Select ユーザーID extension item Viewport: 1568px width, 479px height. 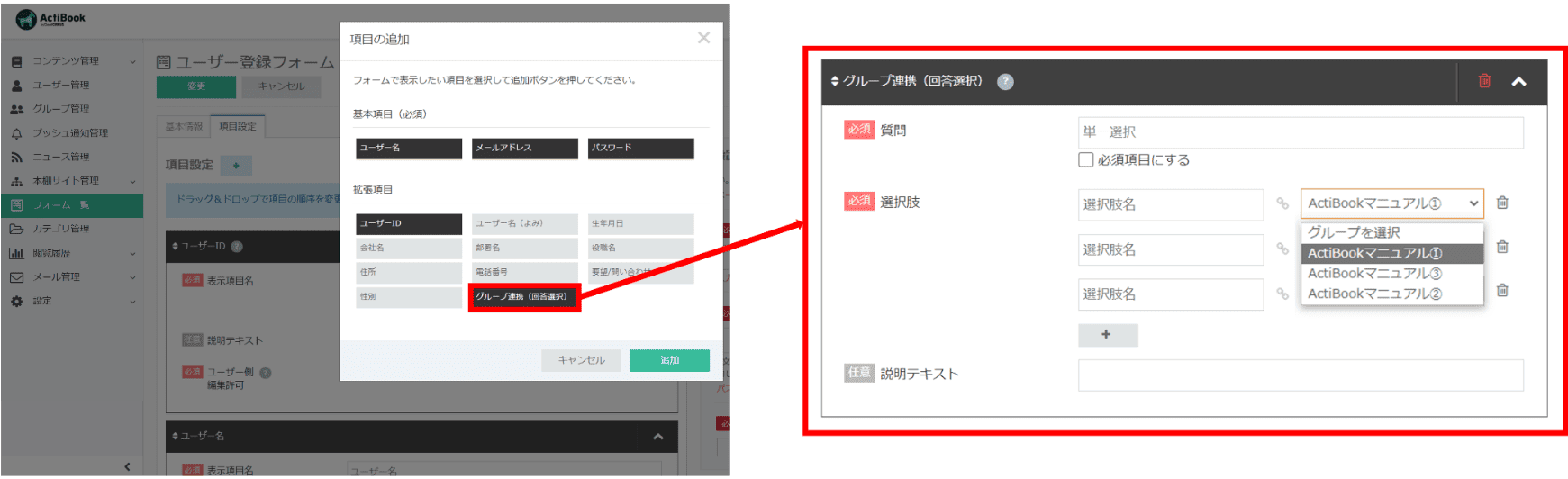point(409,223)
